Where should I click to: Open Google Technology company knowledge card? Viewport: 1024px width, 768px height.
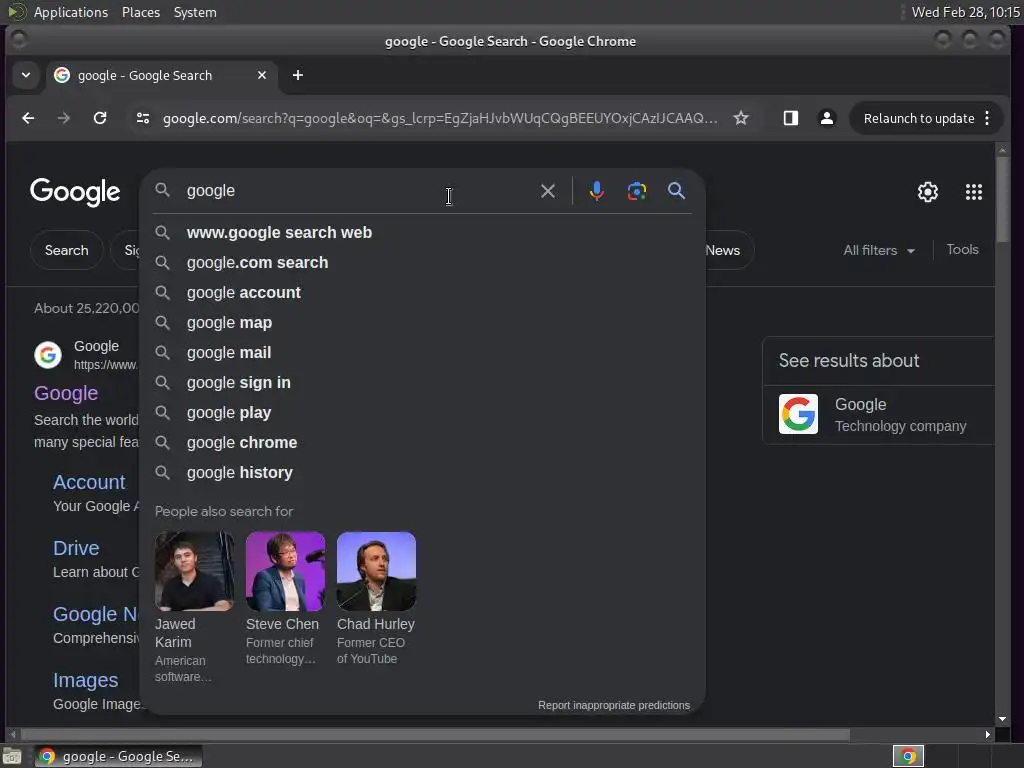(878, 415)
